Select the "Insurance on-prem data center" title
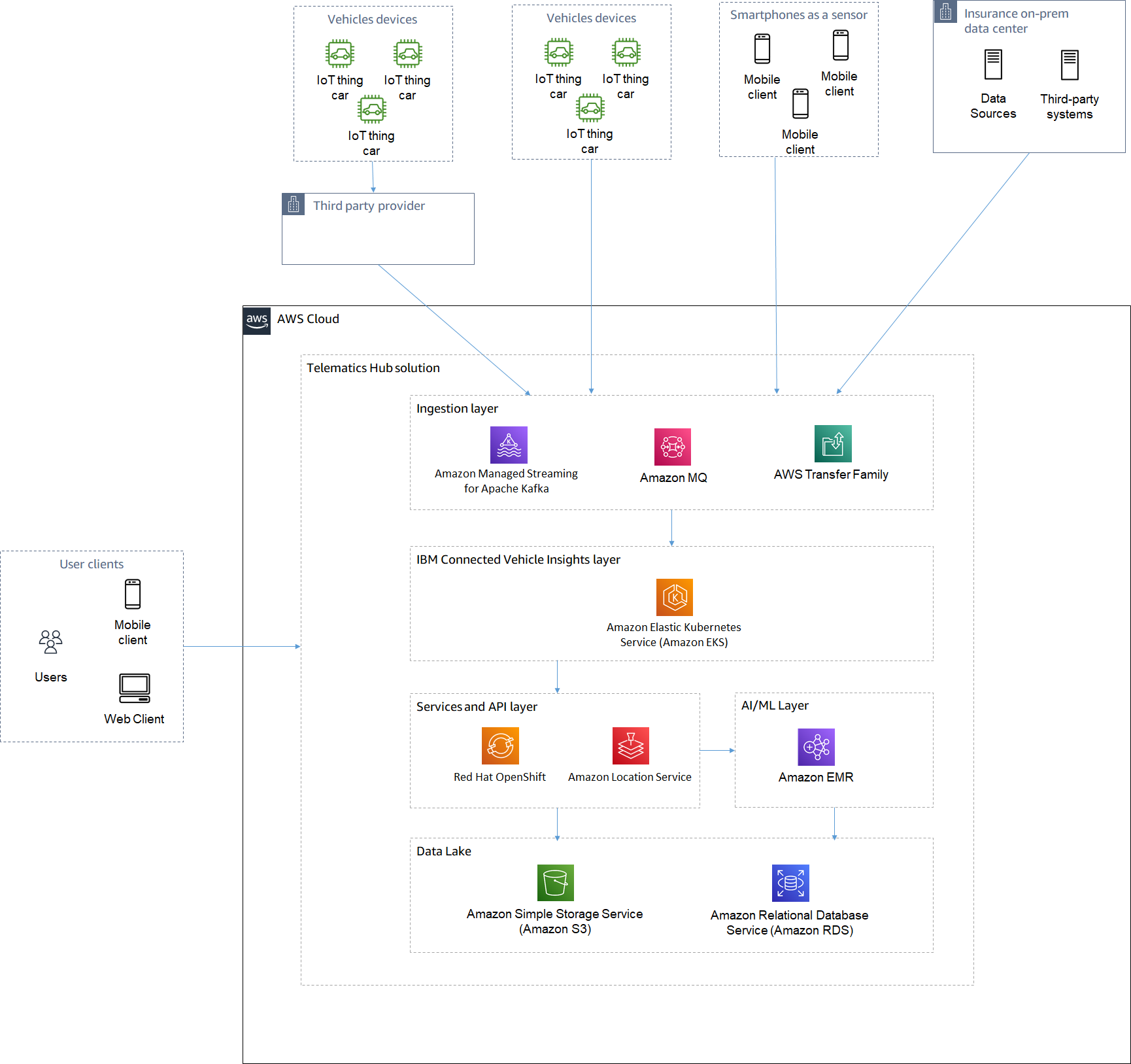This screenshot has width=1131, height=1064. [x=1017, y=21]
